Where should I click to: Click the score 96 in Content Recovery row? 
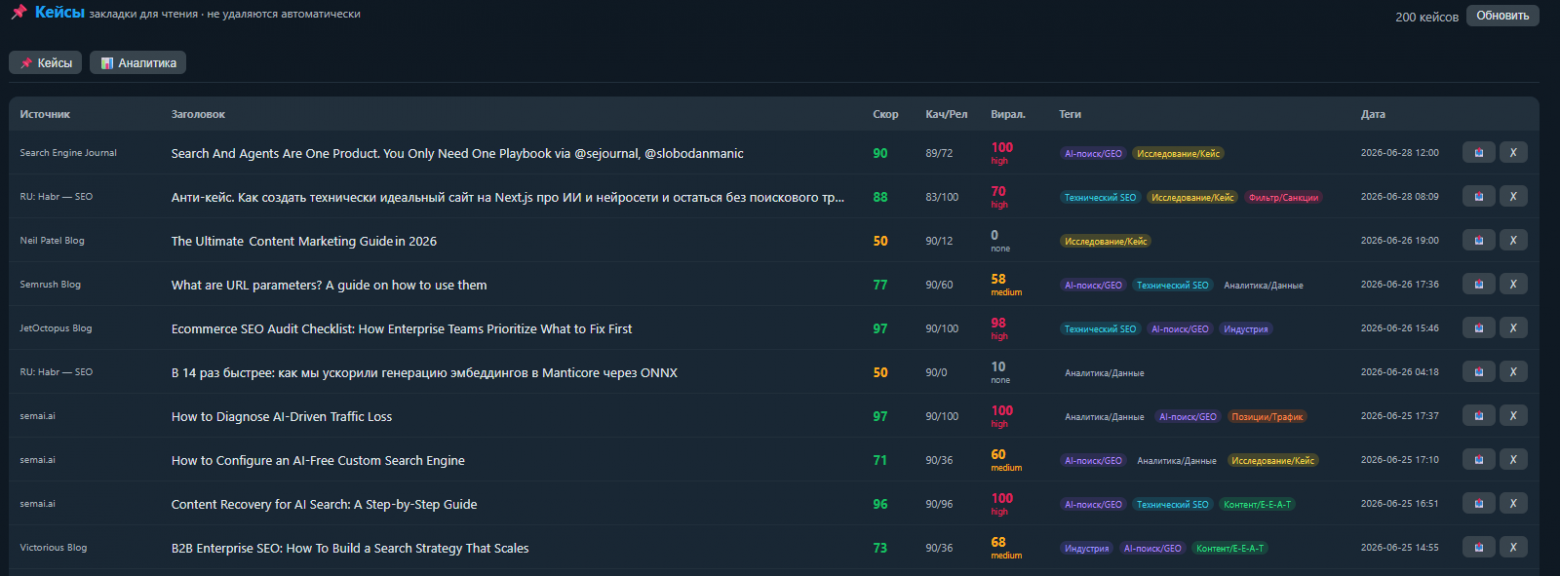coord(880,504)
